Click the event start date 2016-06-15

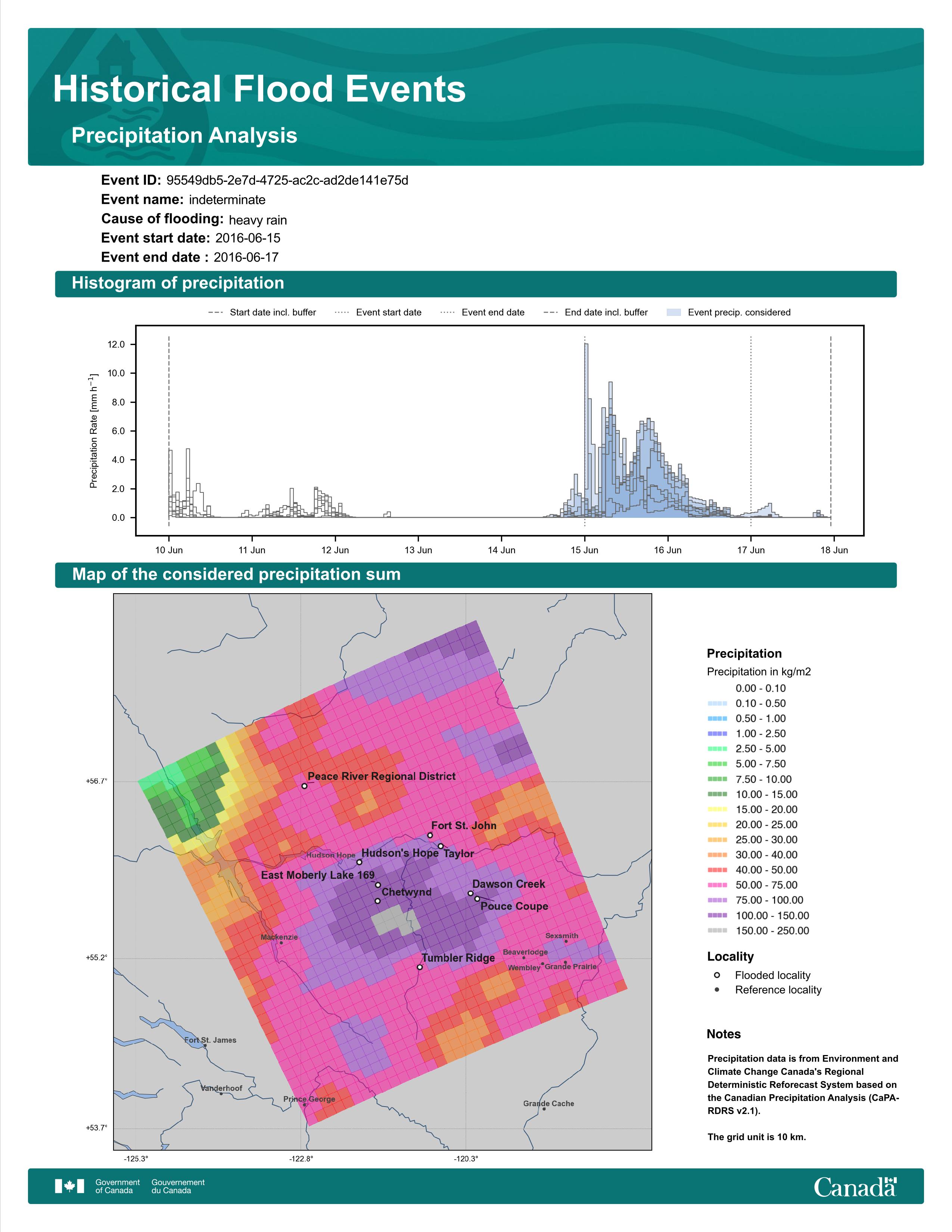(x=248, y=238)
